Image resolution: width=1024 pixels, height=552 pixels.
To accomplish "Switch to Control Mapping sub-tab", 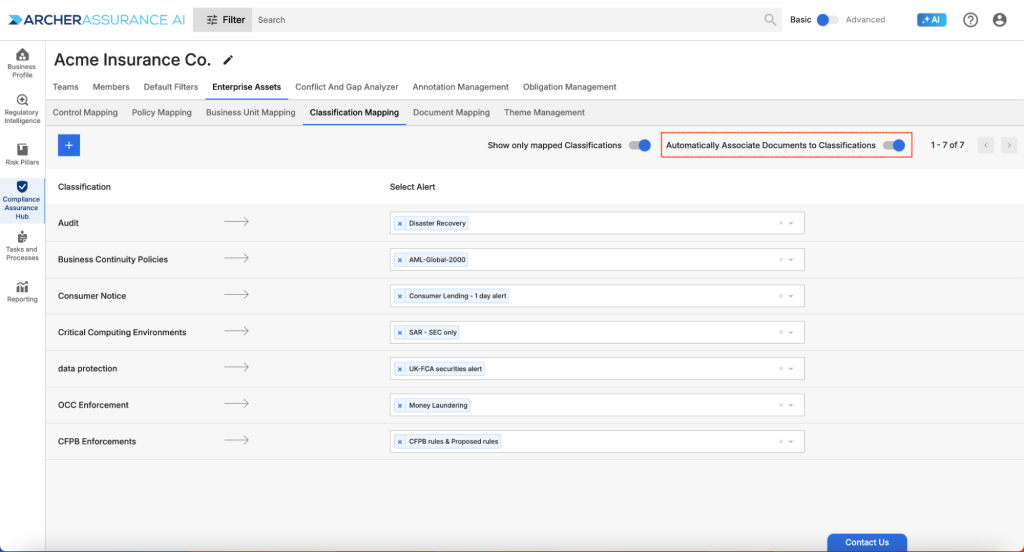I will tap(85, 112).
